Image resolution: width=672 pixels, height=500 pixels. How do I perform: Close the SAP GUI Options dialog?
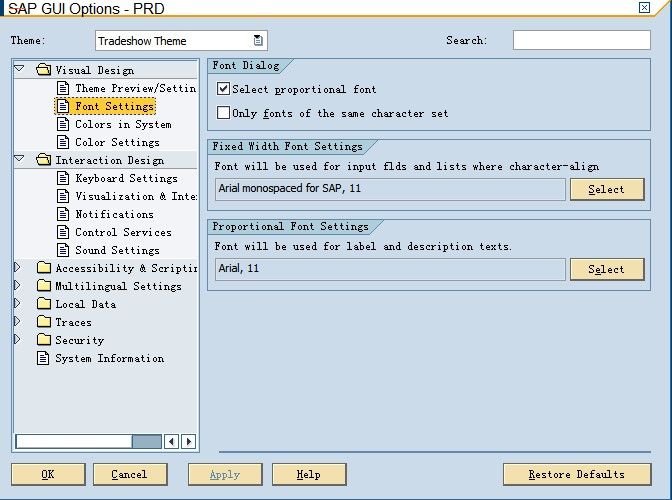[644, 7]
